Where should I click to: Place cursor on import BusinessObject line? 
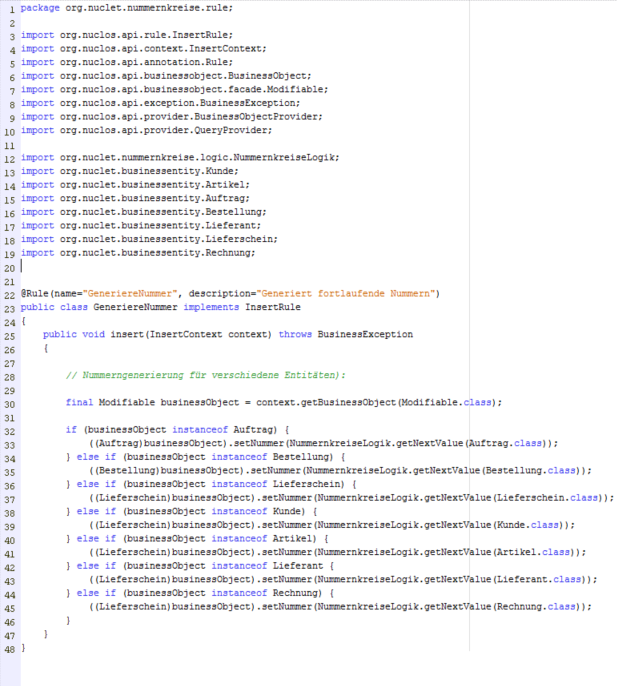point(166,76)
